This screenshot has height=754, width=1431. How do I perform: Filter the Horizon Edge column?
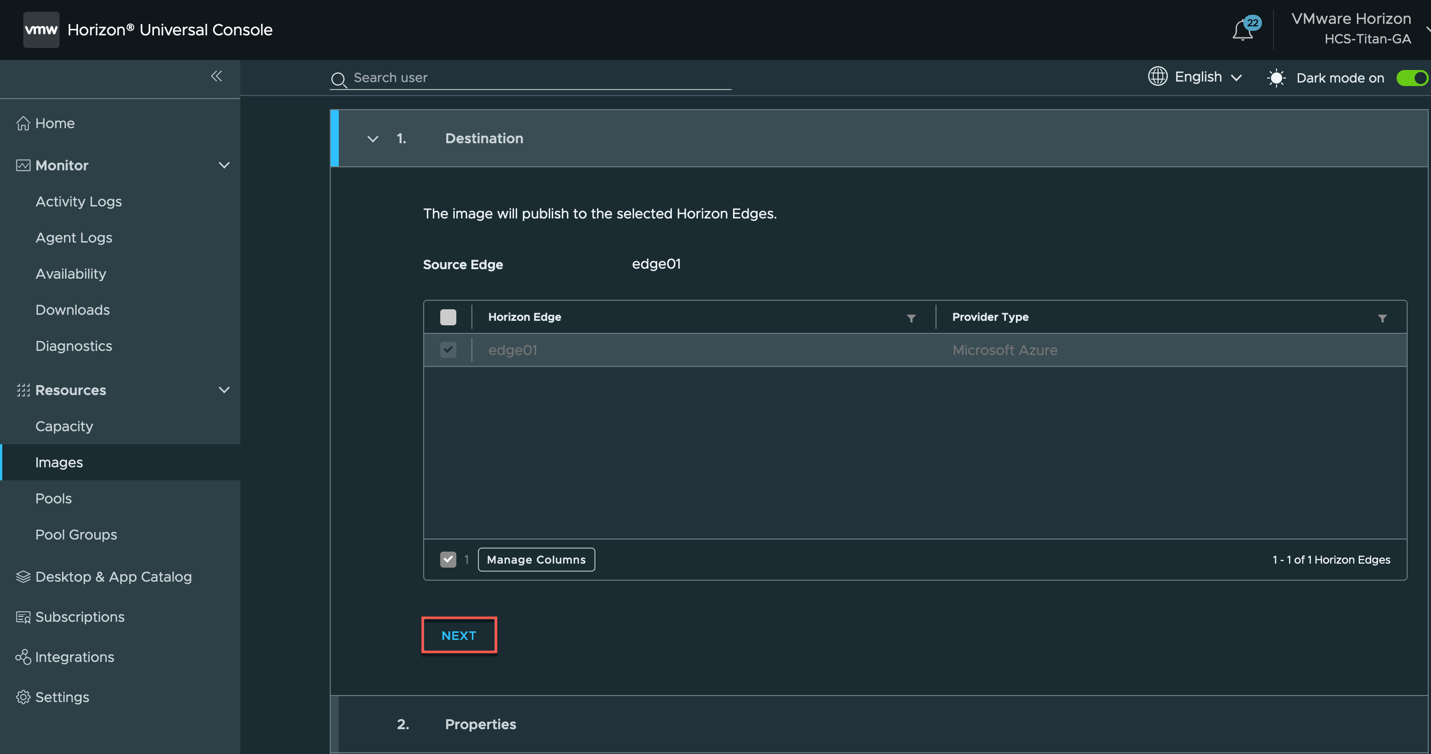click(x=911, y=318)
